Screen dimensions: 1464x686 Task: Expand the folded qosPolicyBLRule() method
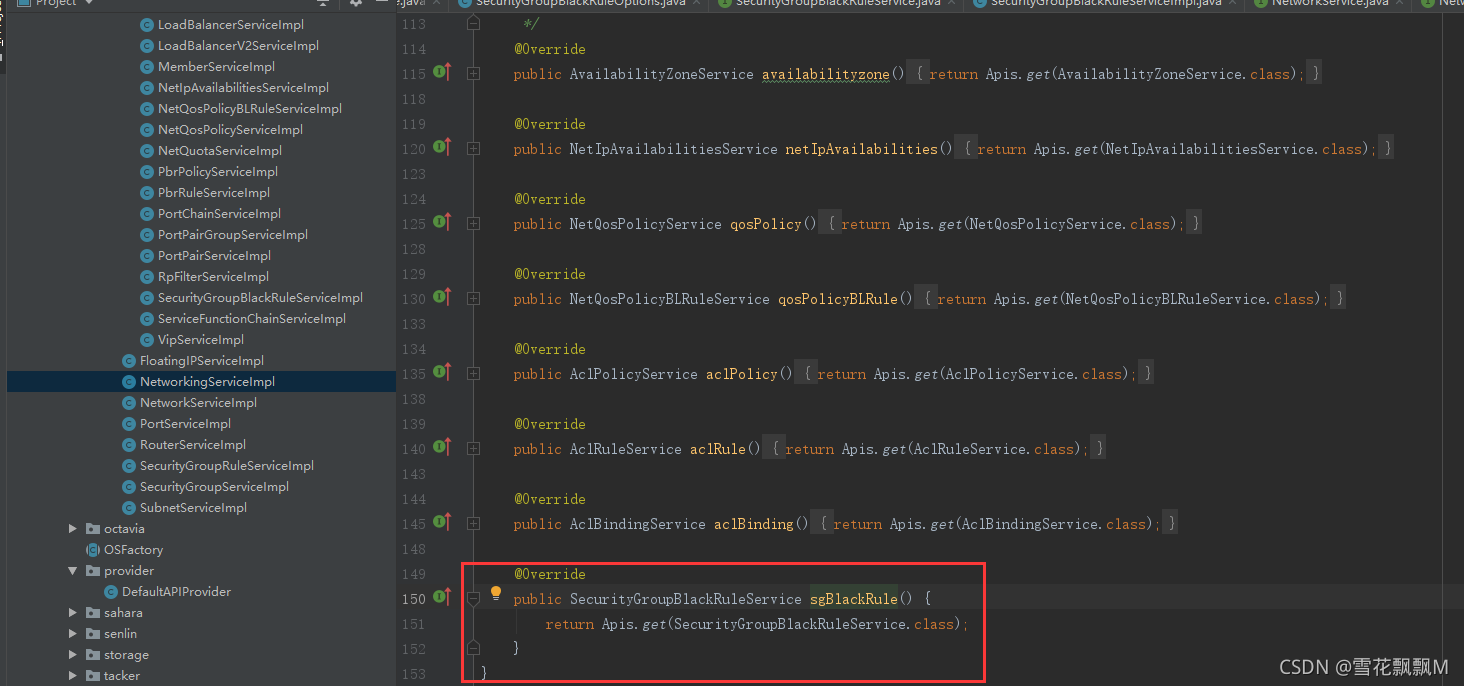tap(473, 298)
